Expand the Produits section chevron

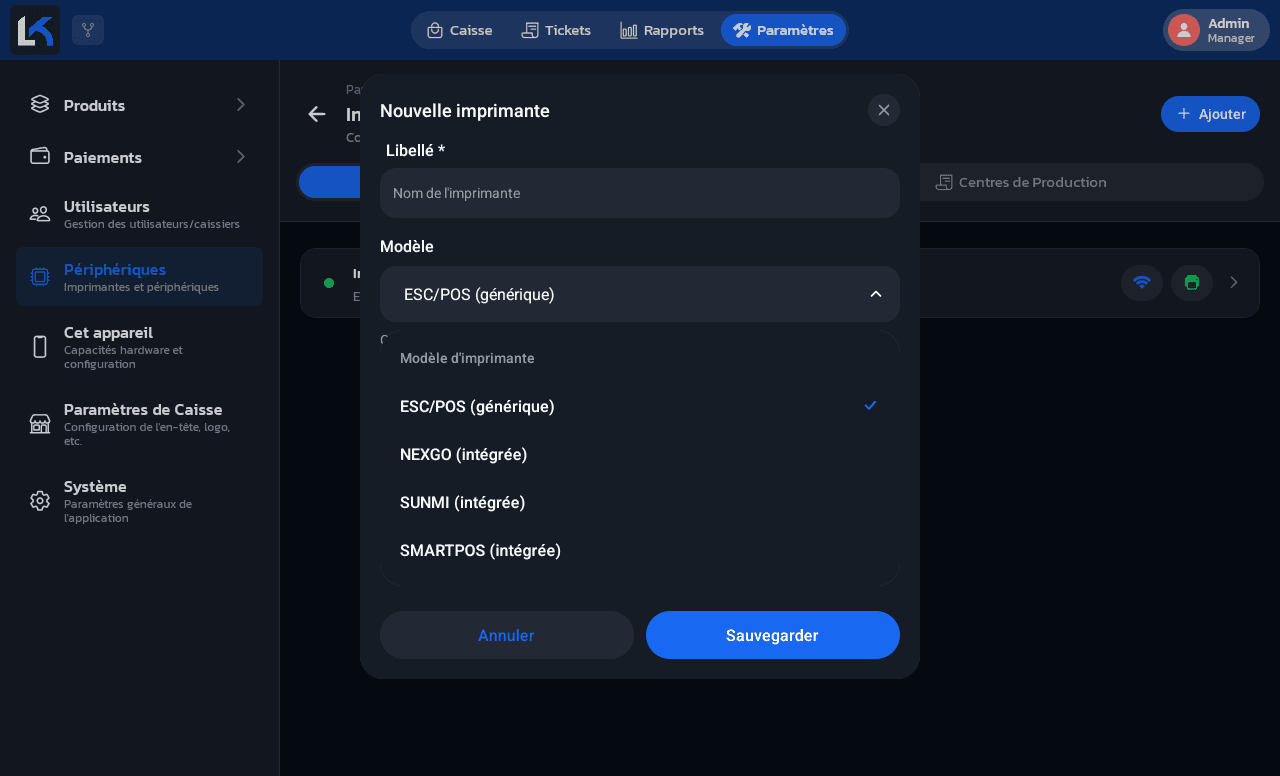click(x=240, y=104)
